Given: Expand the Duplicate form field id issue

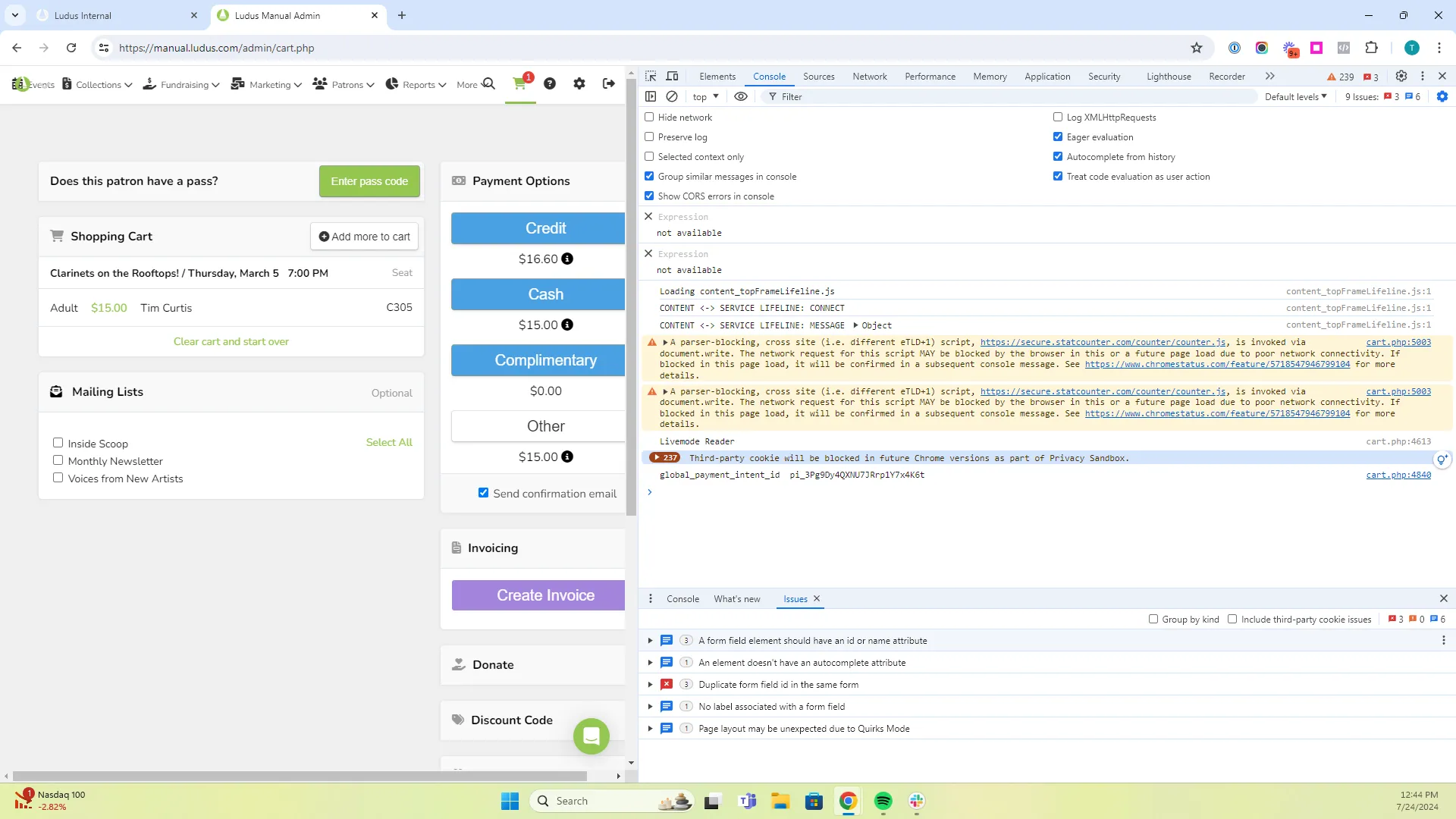Looking at the screenshot, I should pyautogui.click(x=650, y=684).
